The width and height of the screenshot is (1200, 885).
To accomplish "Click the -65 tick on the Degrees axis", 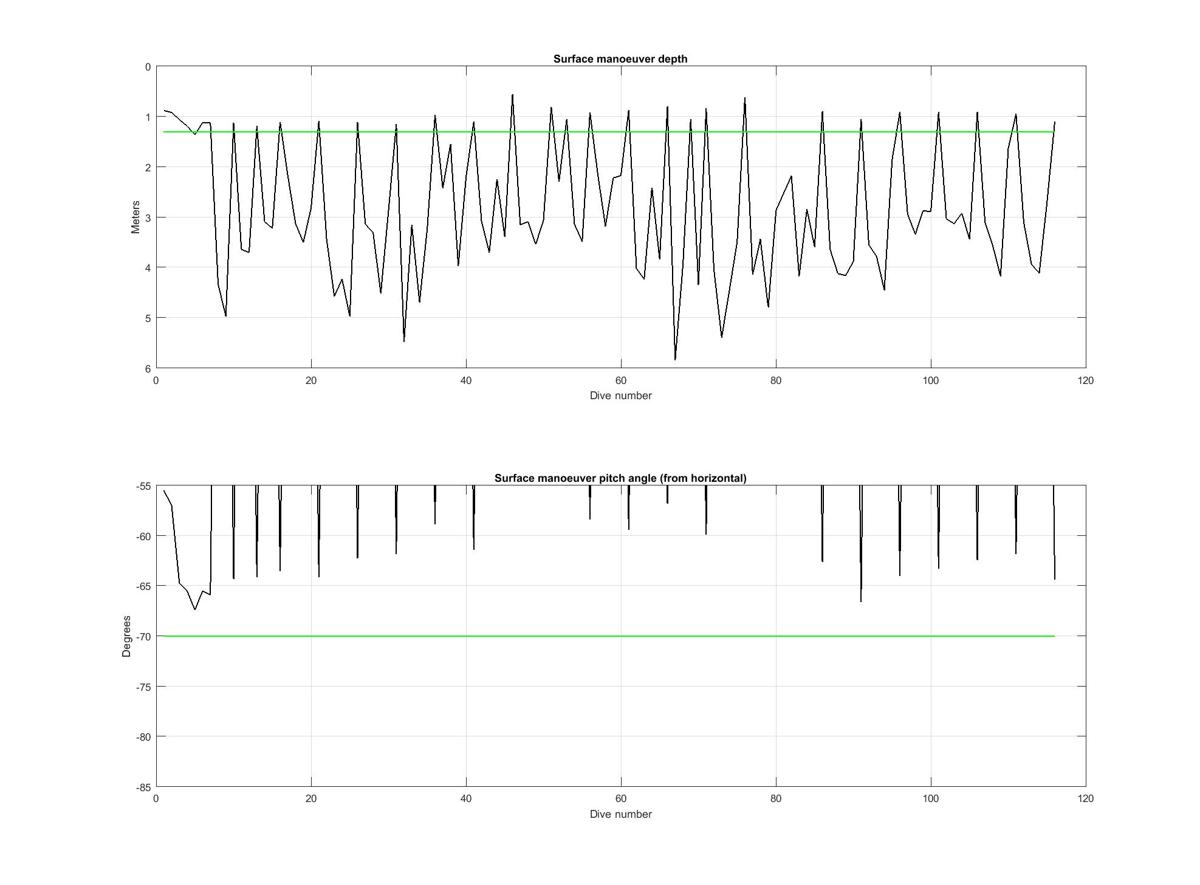I will point(143,586).
